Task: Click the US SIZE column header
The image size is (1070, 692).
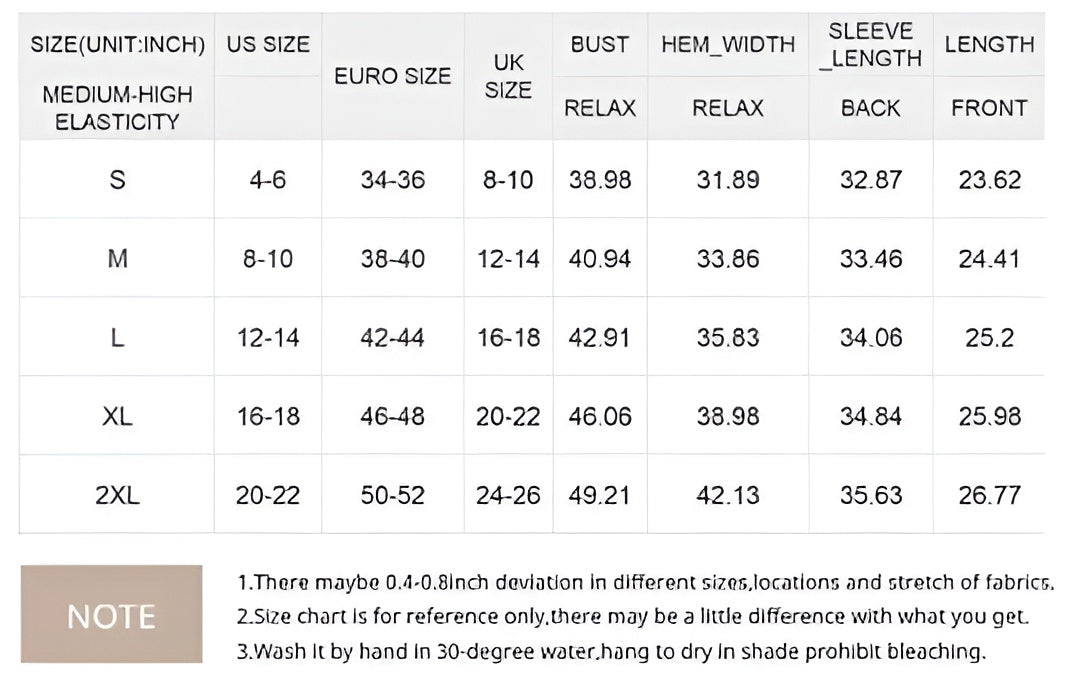Action: (x=268, y=45)
